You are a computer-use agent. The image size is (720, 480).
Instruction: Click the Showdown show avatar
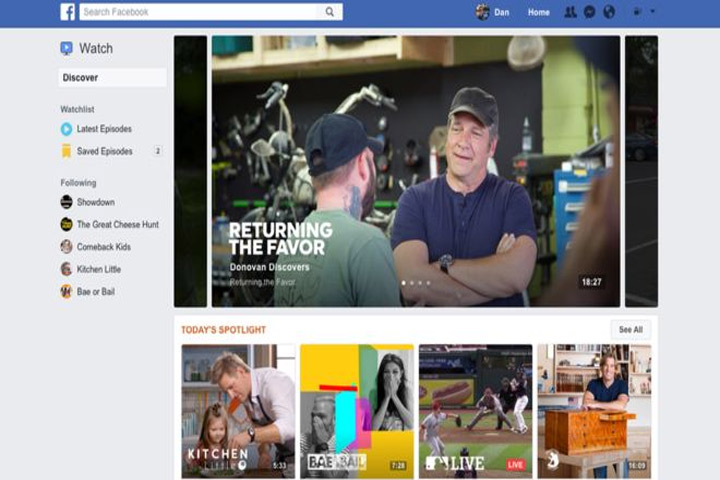pyautogui.click(x=66, y=202)
